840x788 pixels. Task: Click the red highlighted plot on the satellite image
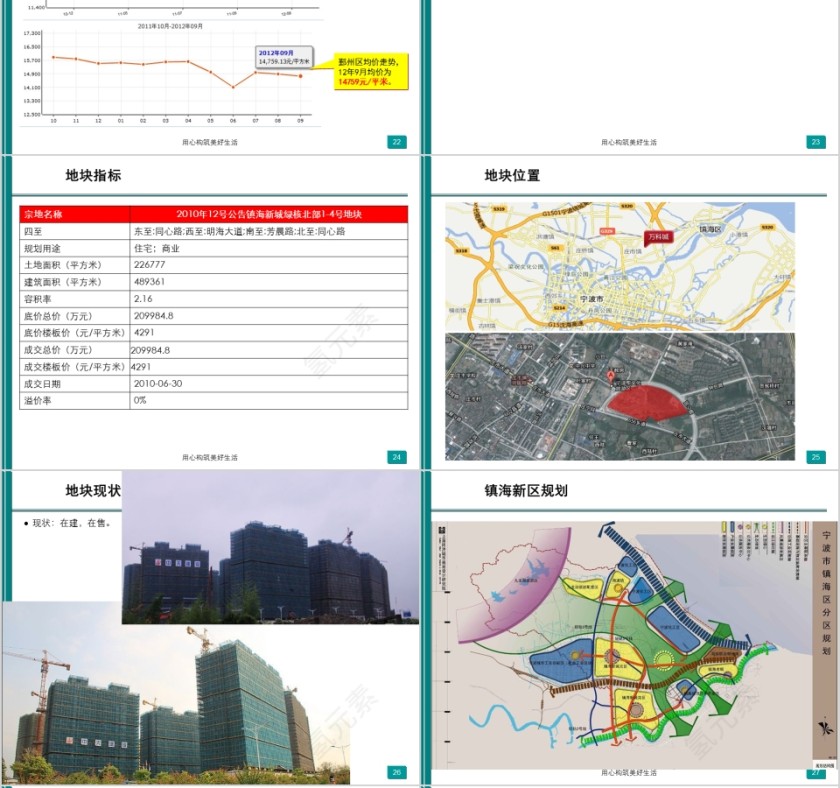(x=649, y=402)
